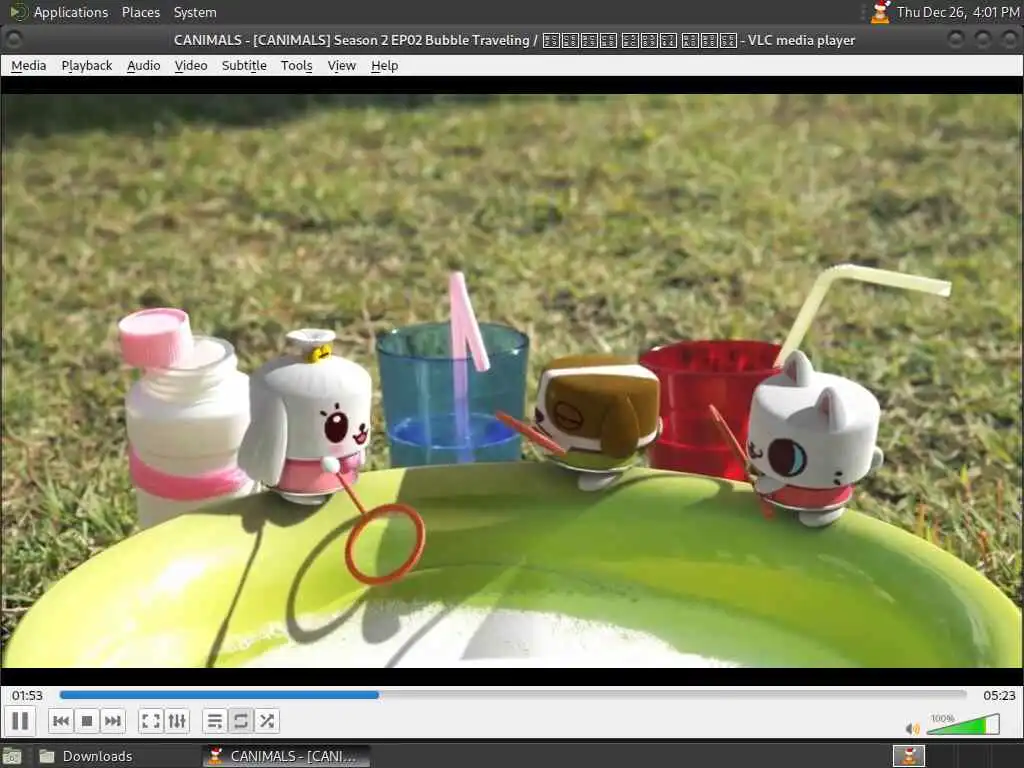Open the Tools menu

pos(296,65)
